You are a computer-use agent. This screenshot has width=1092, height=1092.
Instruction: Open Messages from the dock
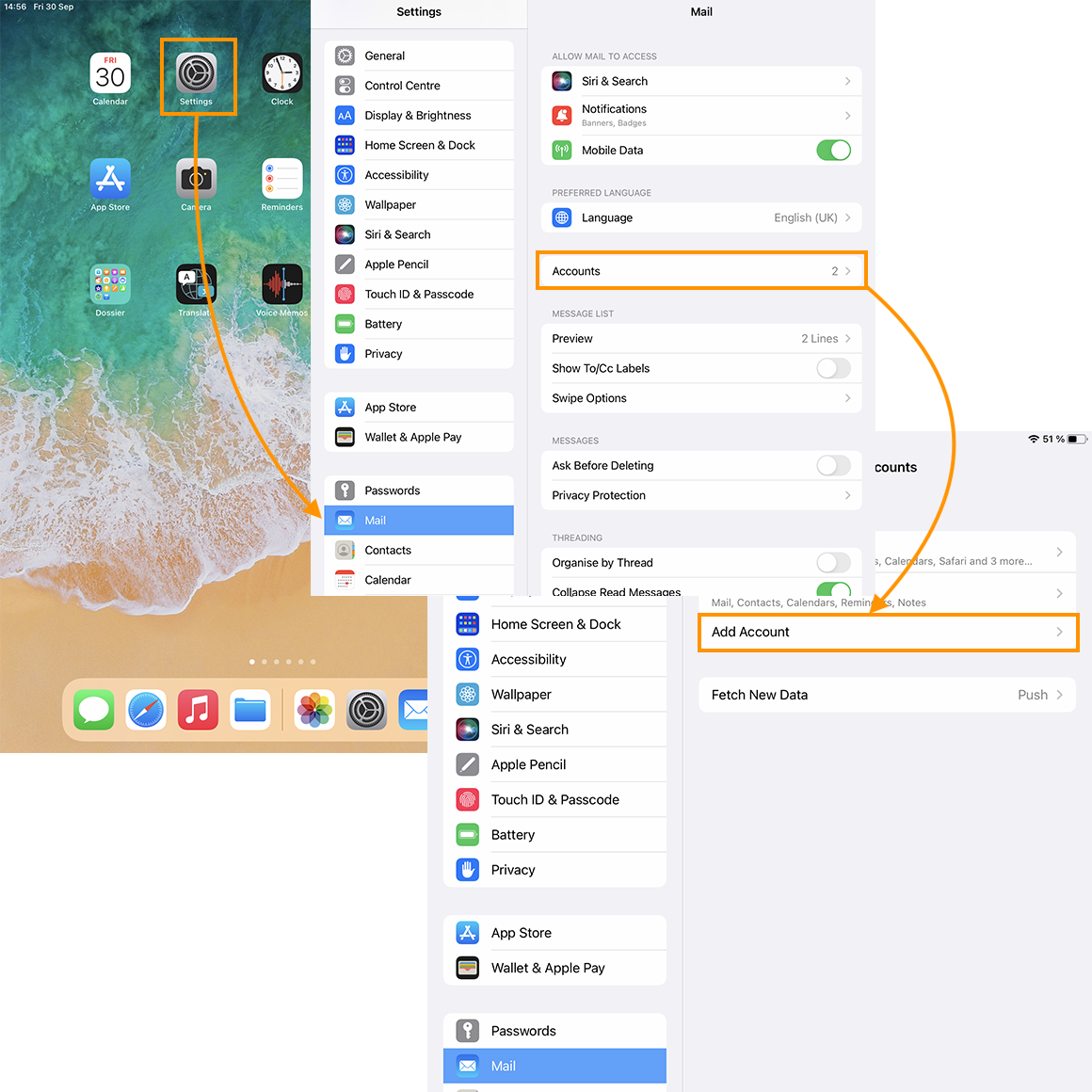[94, 710]
